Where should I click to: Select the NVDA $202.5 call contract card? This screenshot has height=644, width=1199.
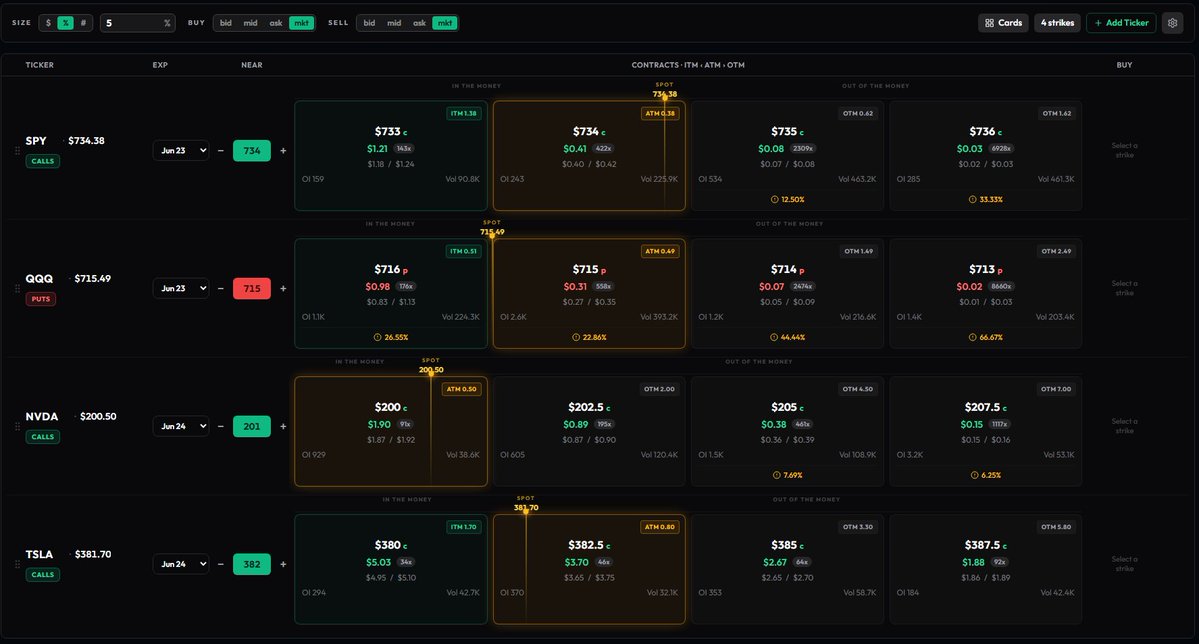click(x=589, y=431)
